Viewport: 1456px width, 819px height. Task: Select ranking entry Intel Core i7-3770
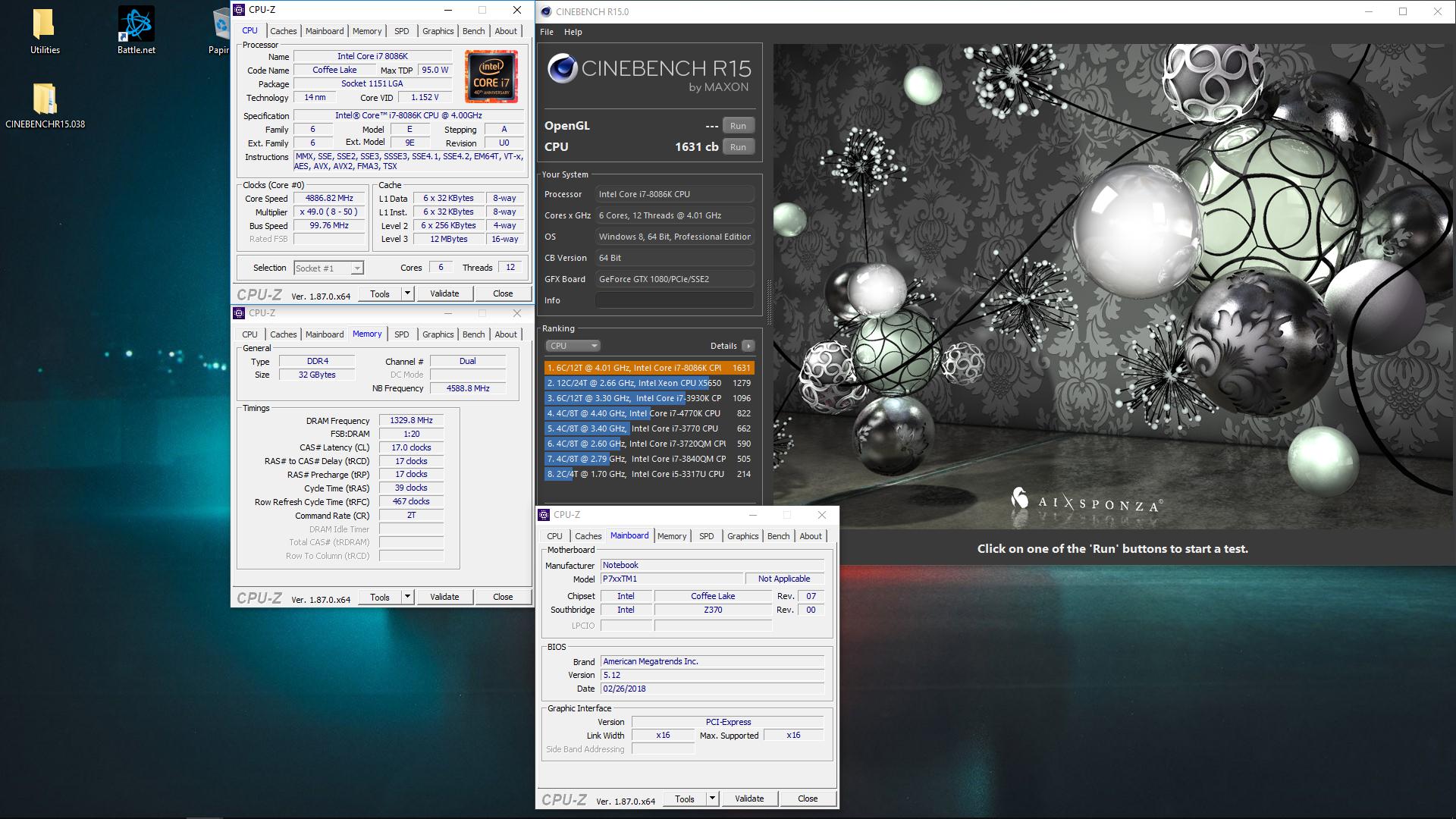[649, 428]
